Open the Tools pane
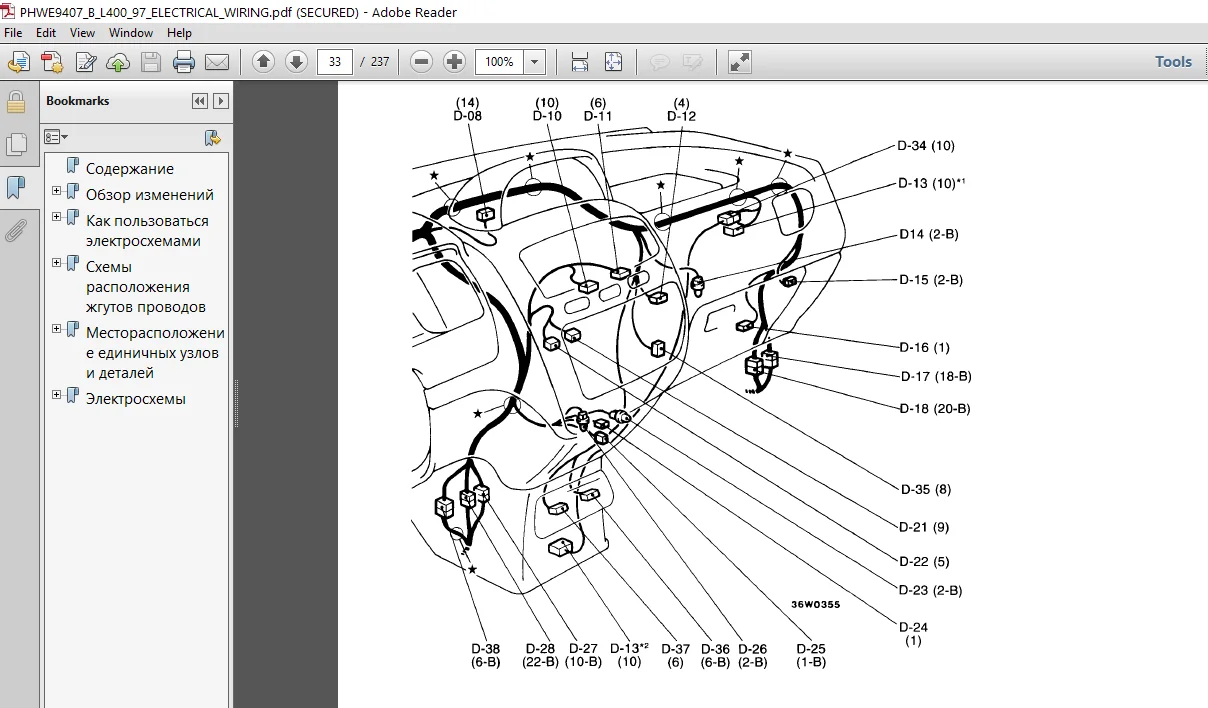Viewport: 1208px width, 708px height. click(x=1173, y=62)
